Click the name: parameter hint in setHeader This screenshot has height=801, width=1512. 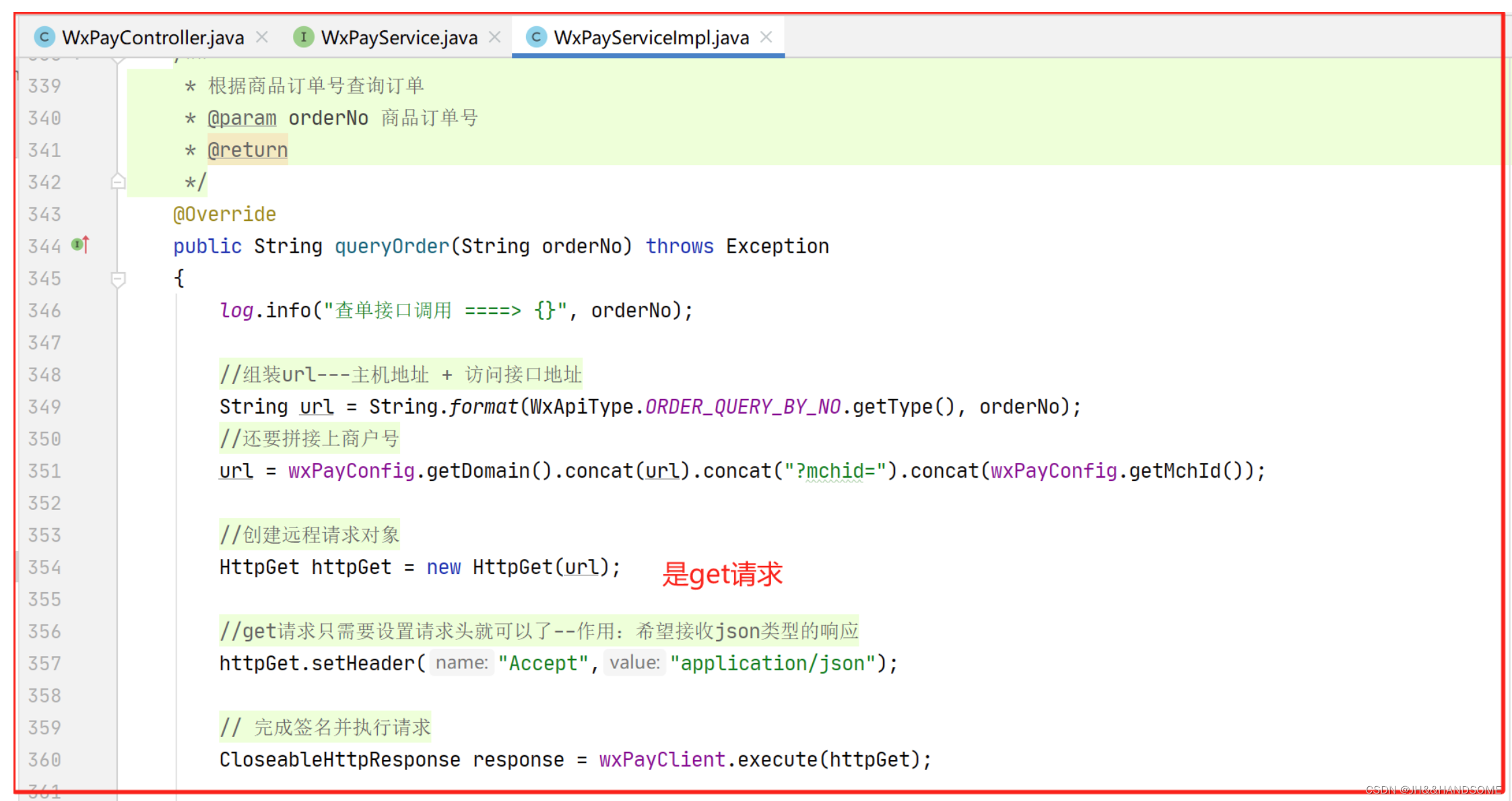click(462, 663)
